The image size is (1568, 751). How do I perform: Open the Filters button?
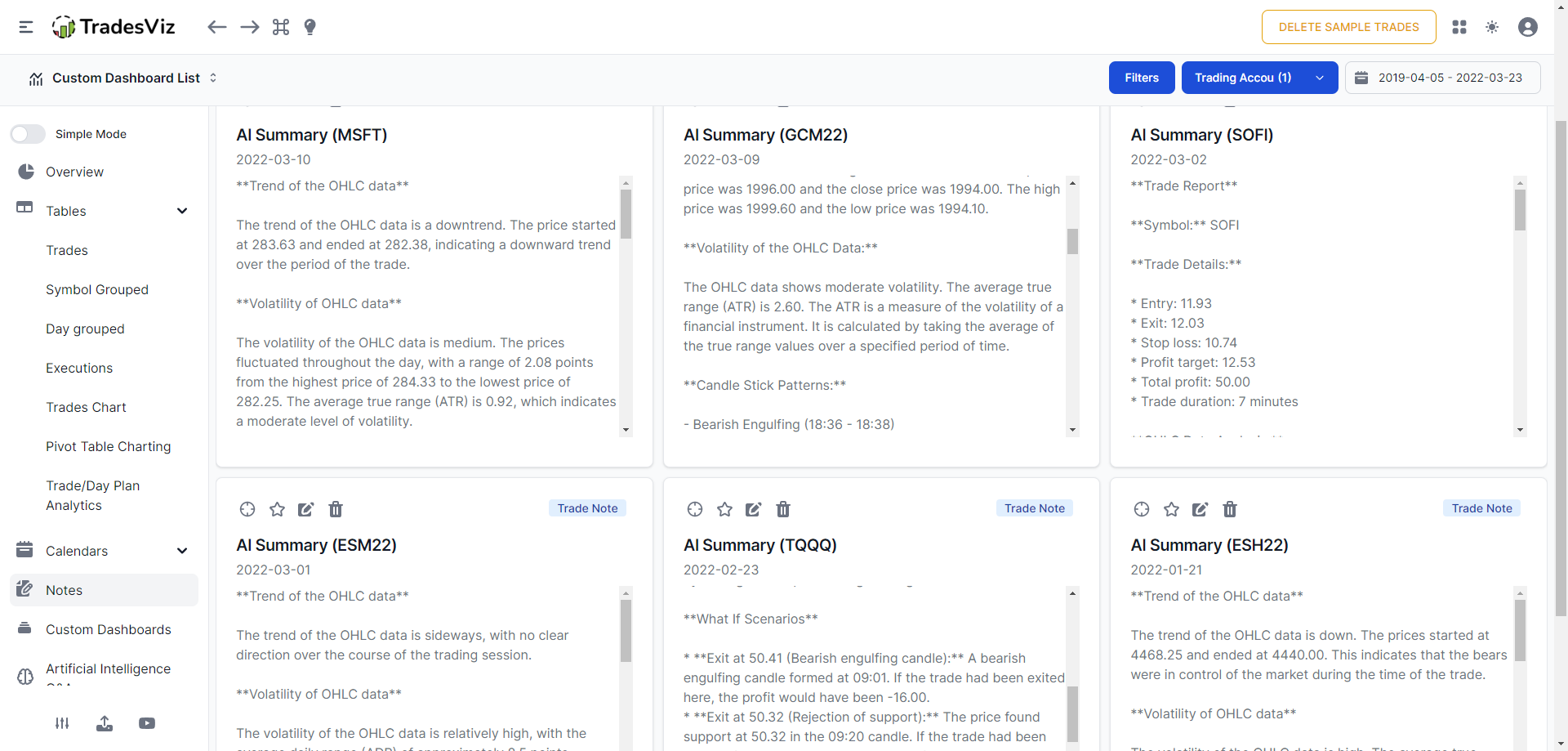(x=1142, y=78)
